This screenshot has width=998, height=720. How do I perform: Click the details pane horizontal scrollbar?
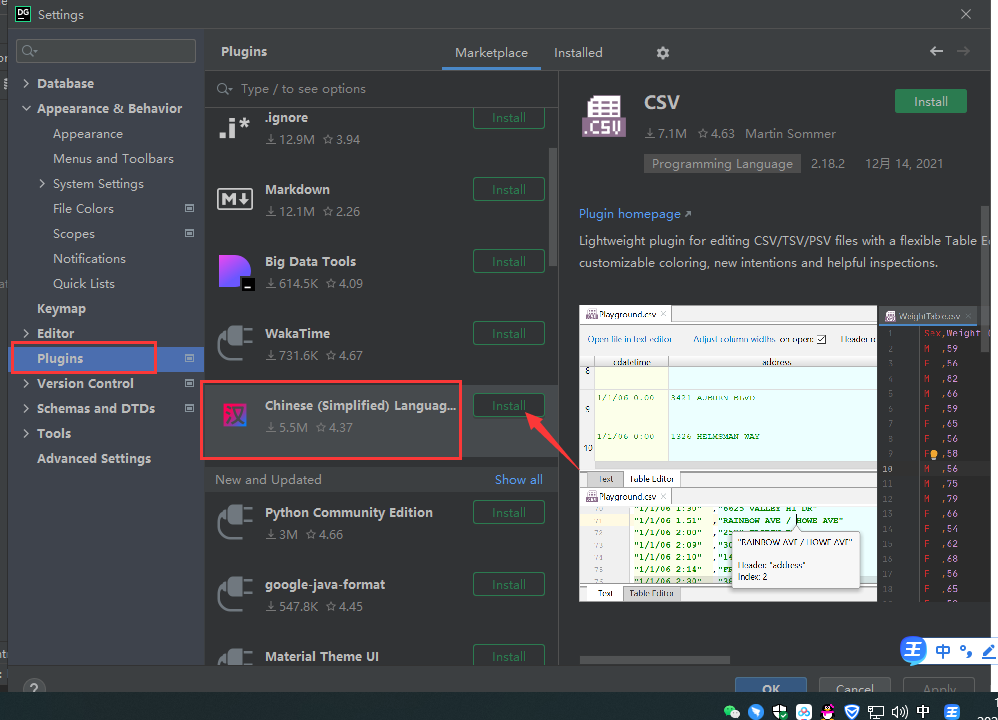[x=654, y=660]
